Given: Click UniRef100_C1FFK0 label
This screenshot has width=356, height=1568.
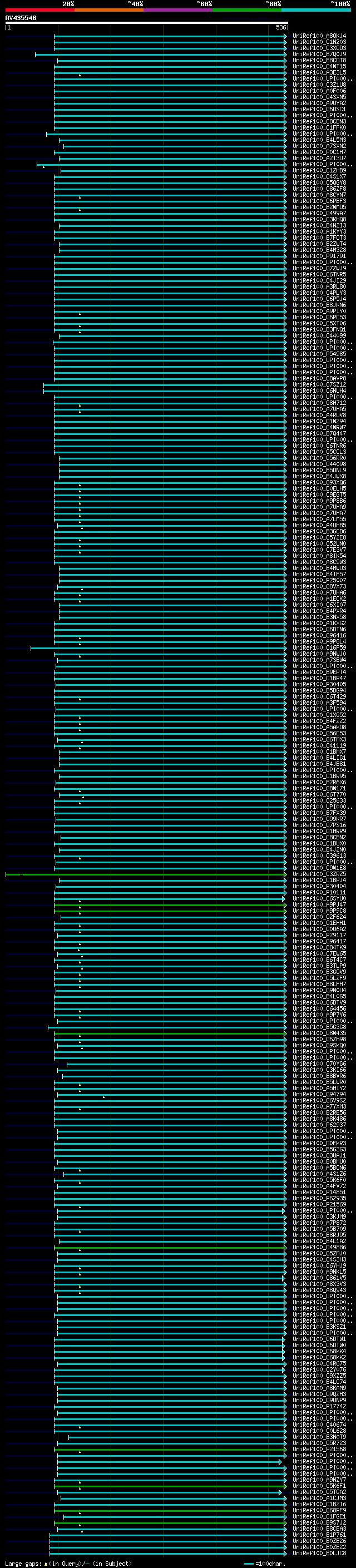Looking at the screenshot, I should pos(319,127).
